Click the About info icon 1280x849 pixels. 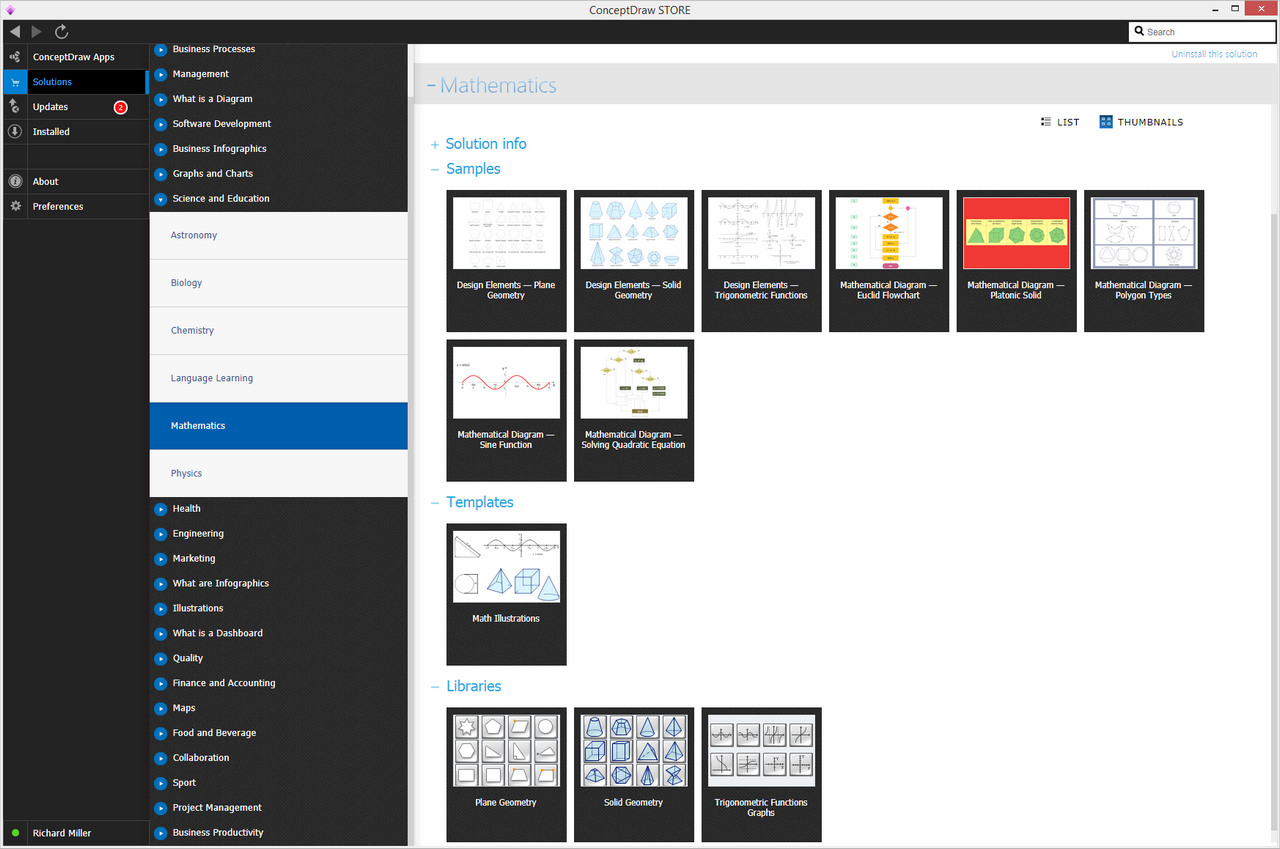tap(15, 182)
